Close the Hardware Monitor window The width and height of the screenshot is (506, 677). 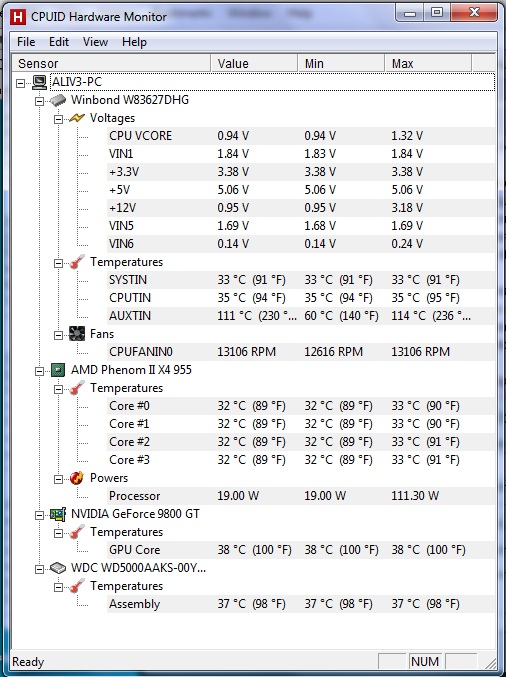(474, 13)
